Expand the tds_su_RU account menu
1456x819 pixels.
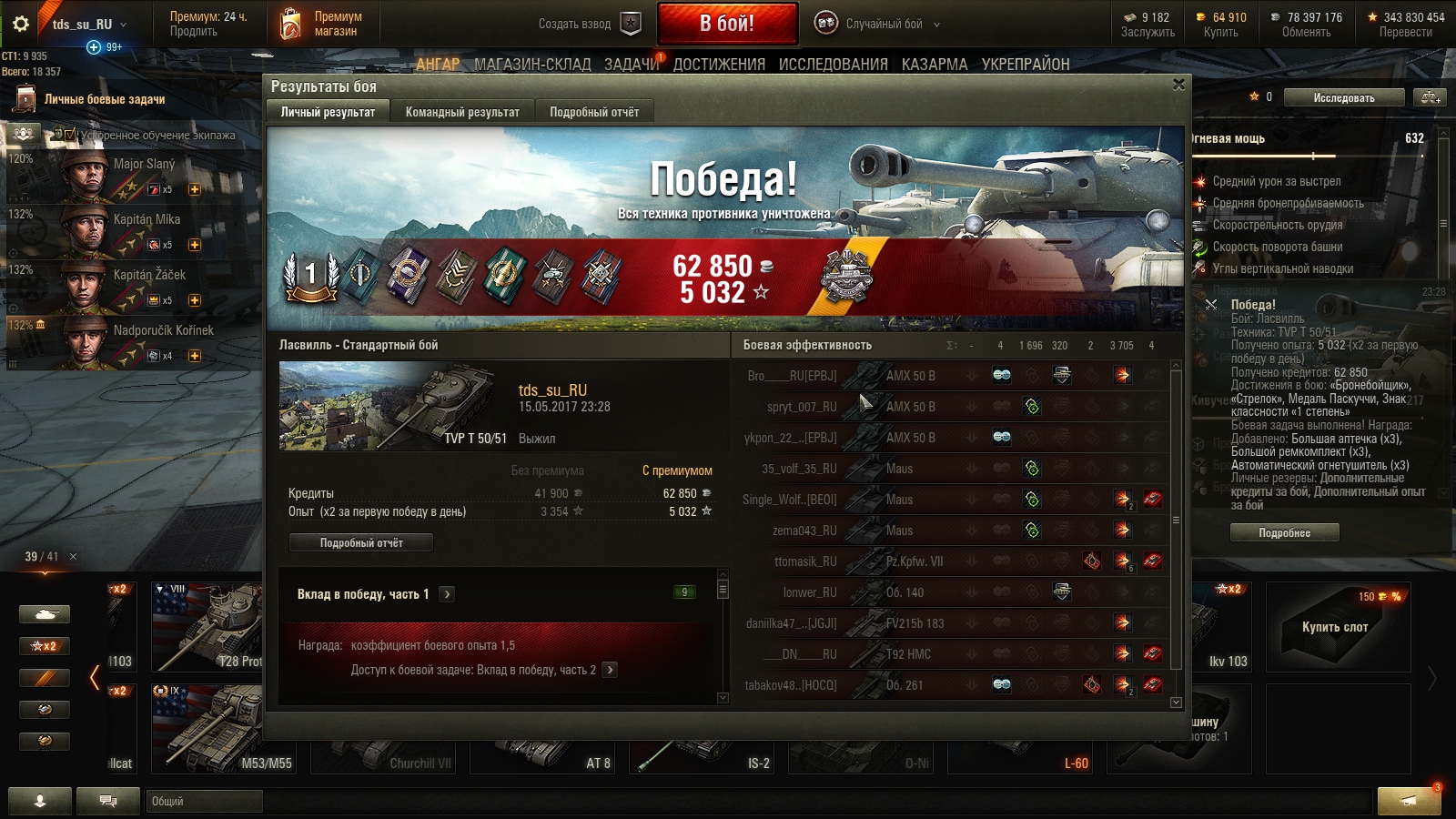click(90, 25)
